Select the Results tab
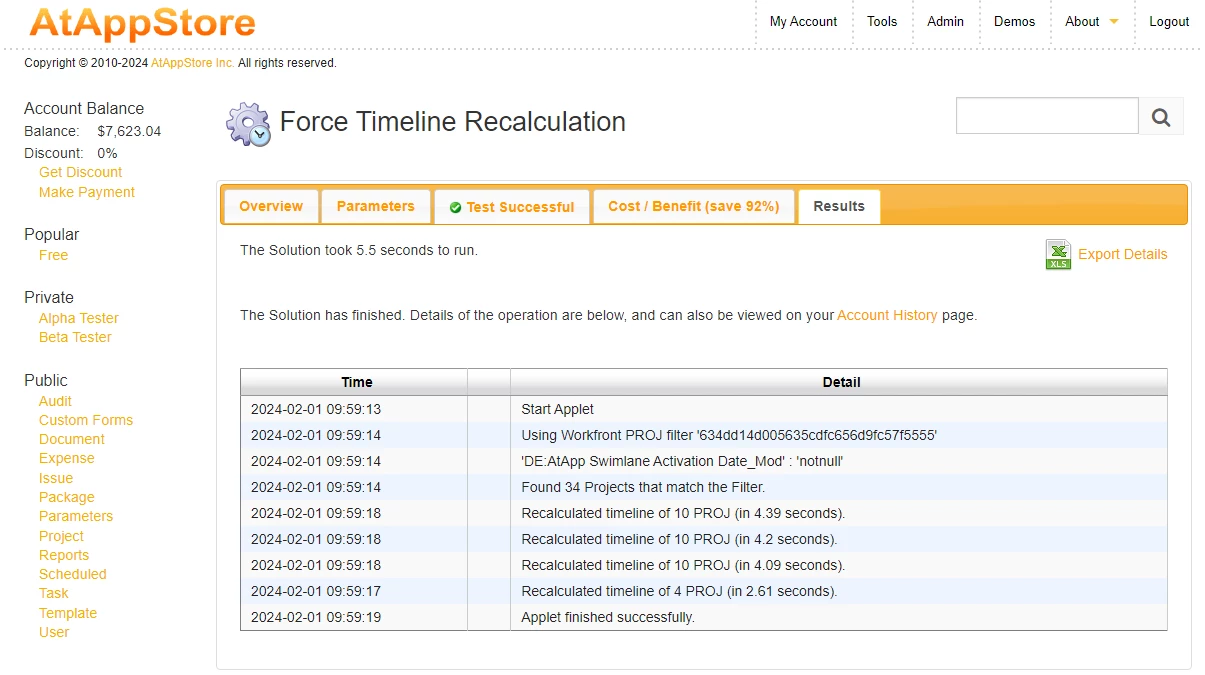Viewport: 1205px width, 675px height. 839,206
